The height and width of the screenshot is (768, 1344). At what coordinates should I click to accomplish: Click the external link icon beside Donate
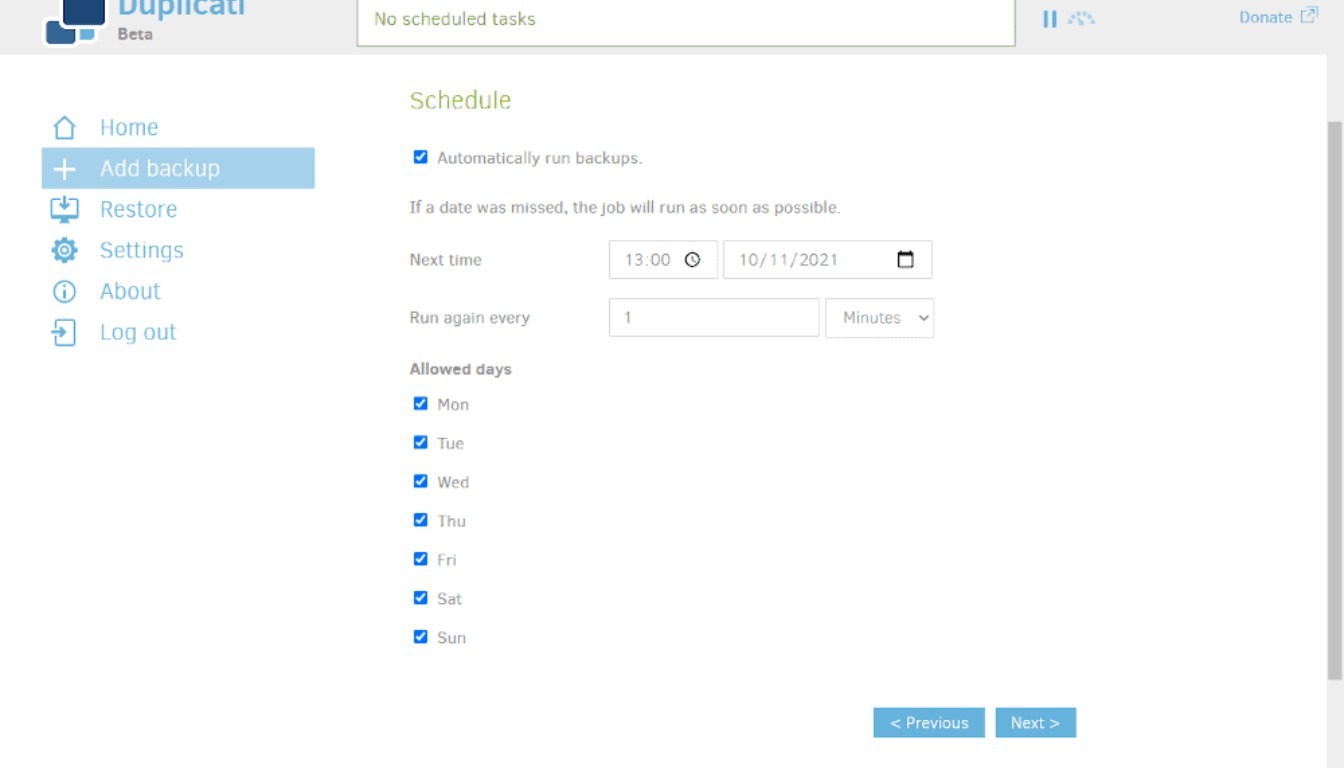[x=1309, y=16]
